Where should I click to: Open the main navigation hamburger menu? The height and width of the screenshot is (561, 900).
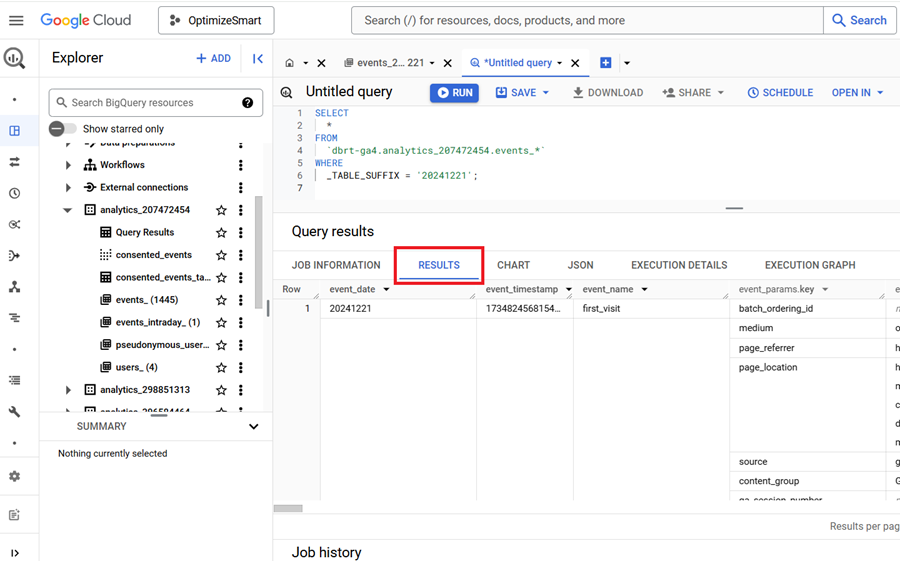(x=16, y=20)
